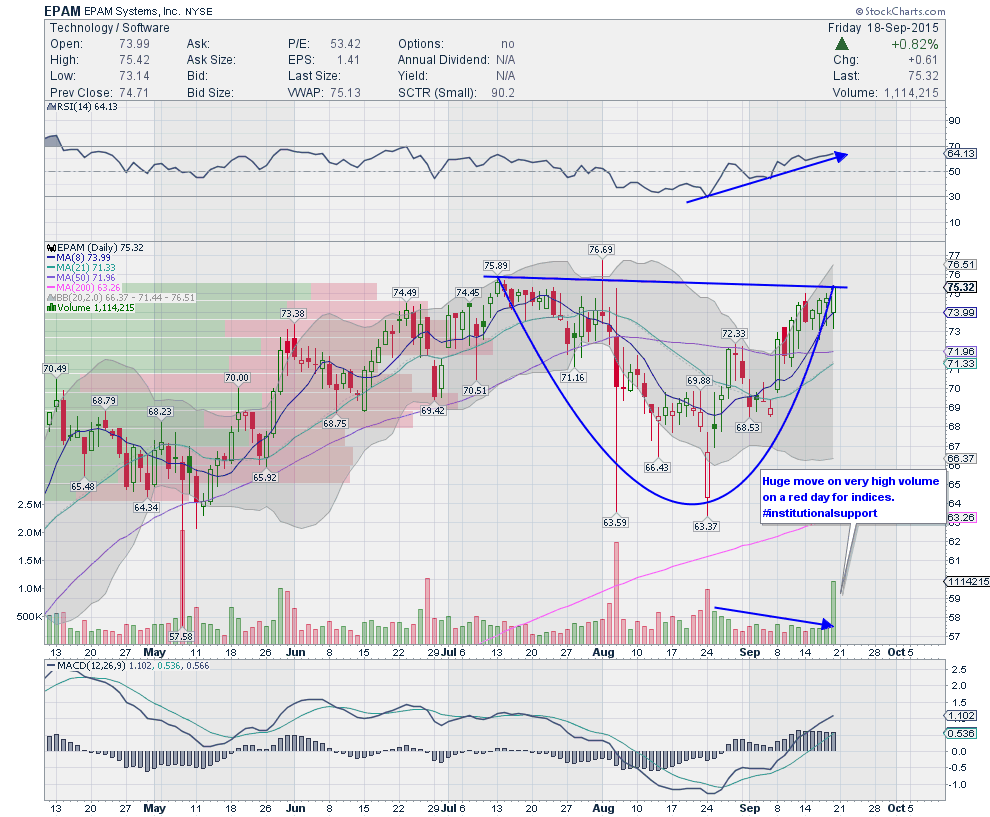The image size is (990, 817).
Task: Click the 64.34 low price label
Action: [x=146, y=507]
